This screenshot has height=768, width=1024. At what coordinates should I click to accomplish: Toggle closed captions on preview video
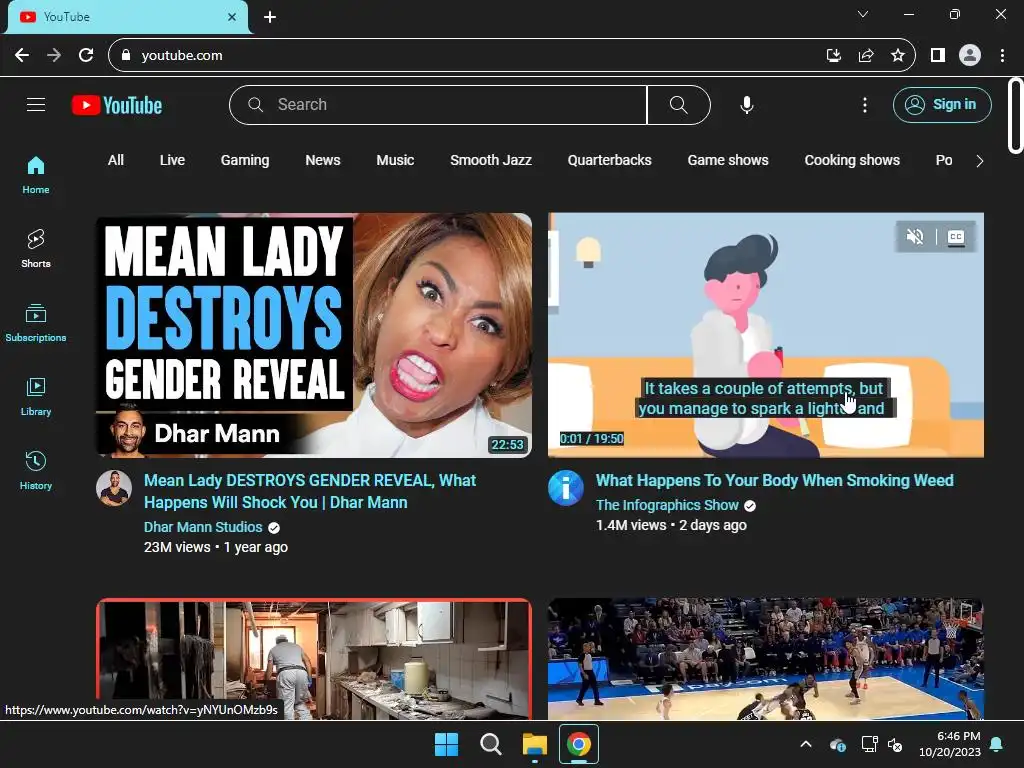click(x=955, y=236)
